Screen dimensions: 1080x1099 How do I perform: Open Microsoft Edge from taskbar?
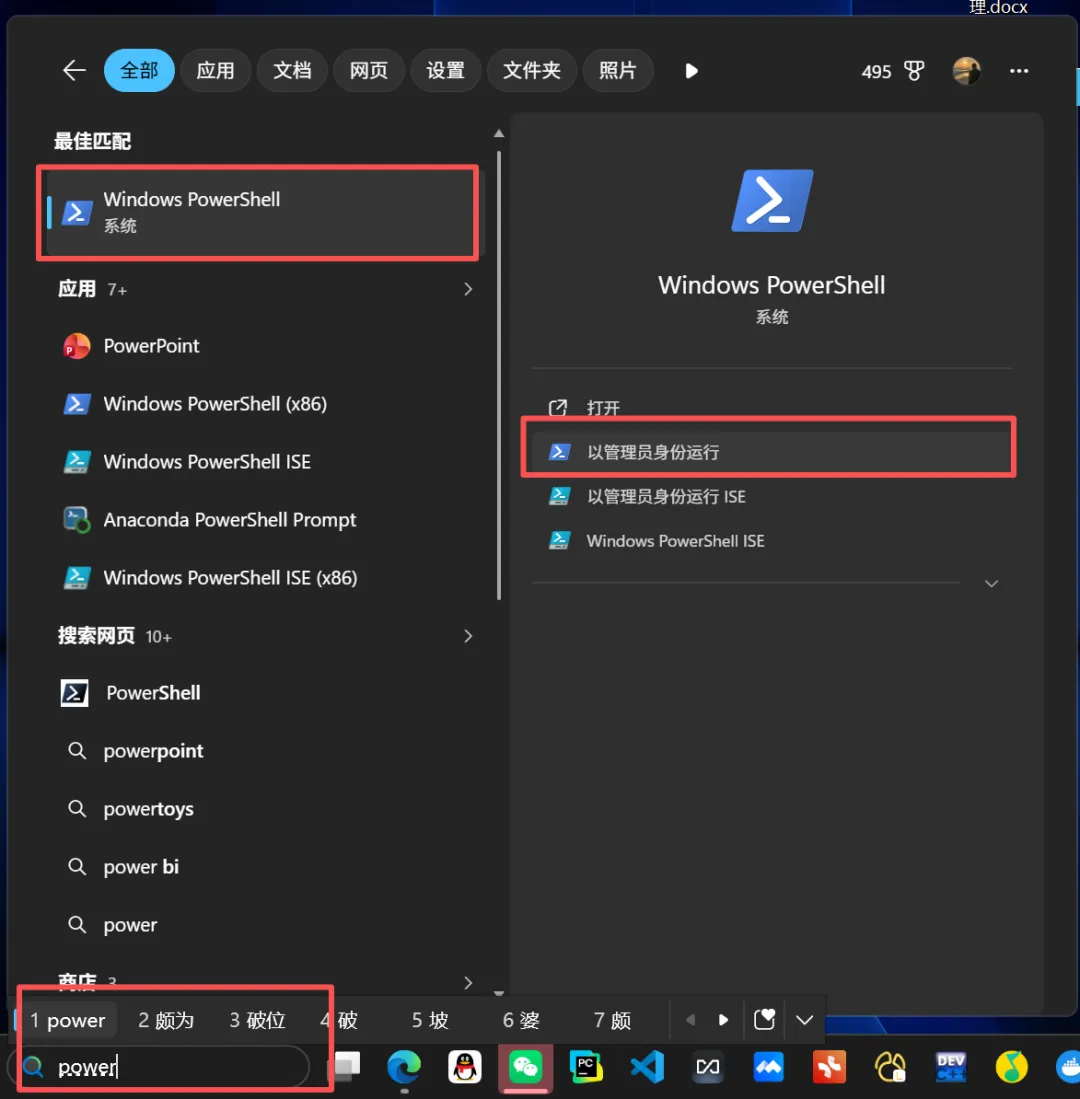[404, 1067]
